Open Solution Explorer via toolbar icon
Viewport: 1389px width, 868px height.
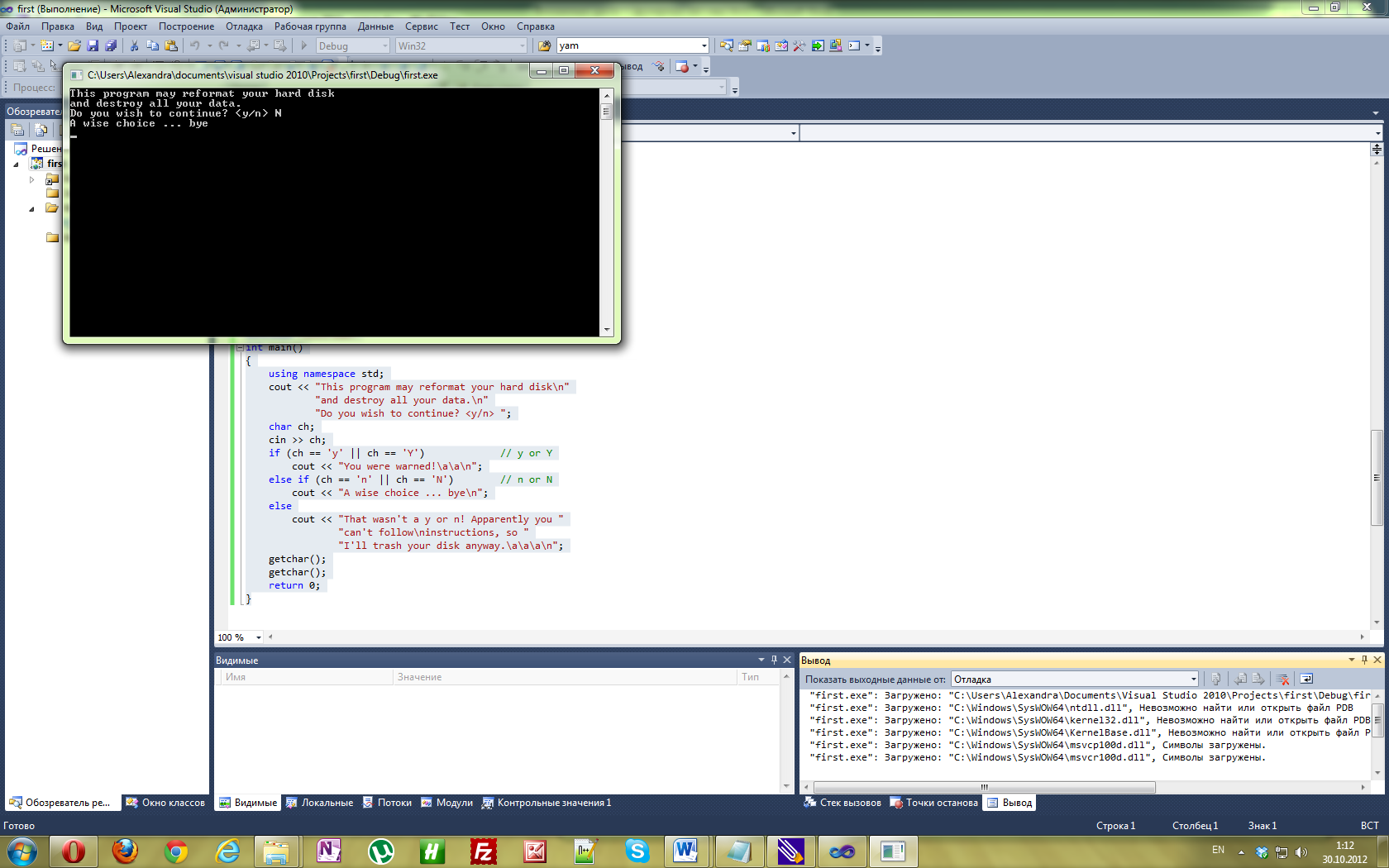(726, 46)
